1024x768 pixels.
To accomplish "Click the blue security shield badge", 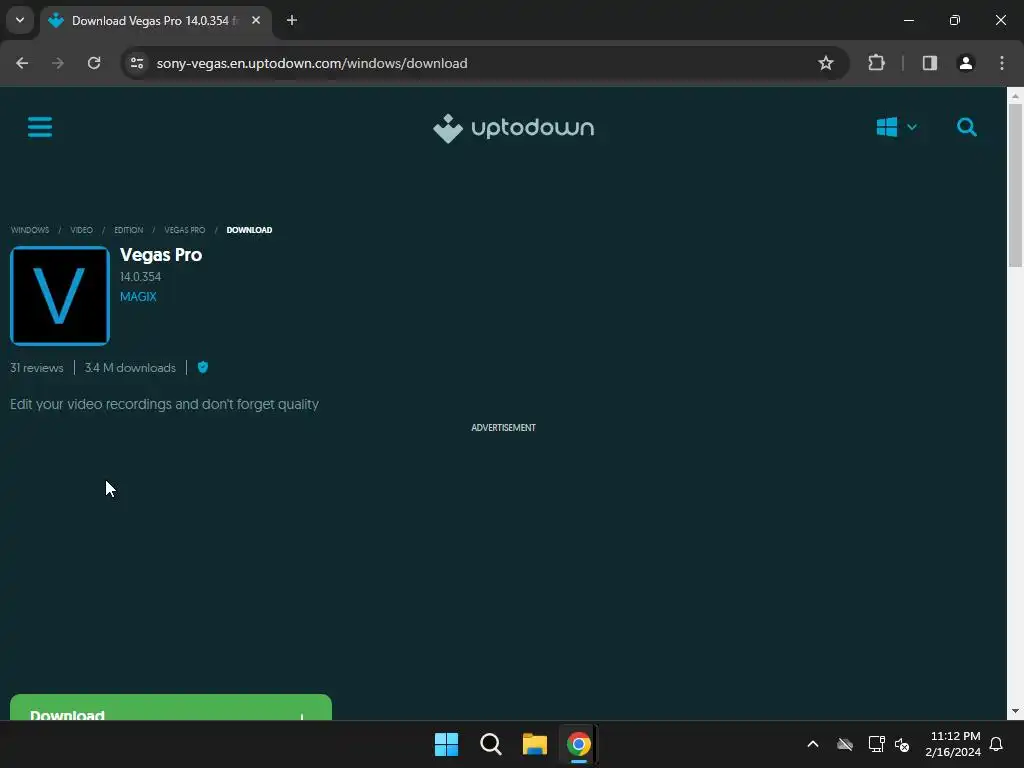I will click(x=202, y=367).
